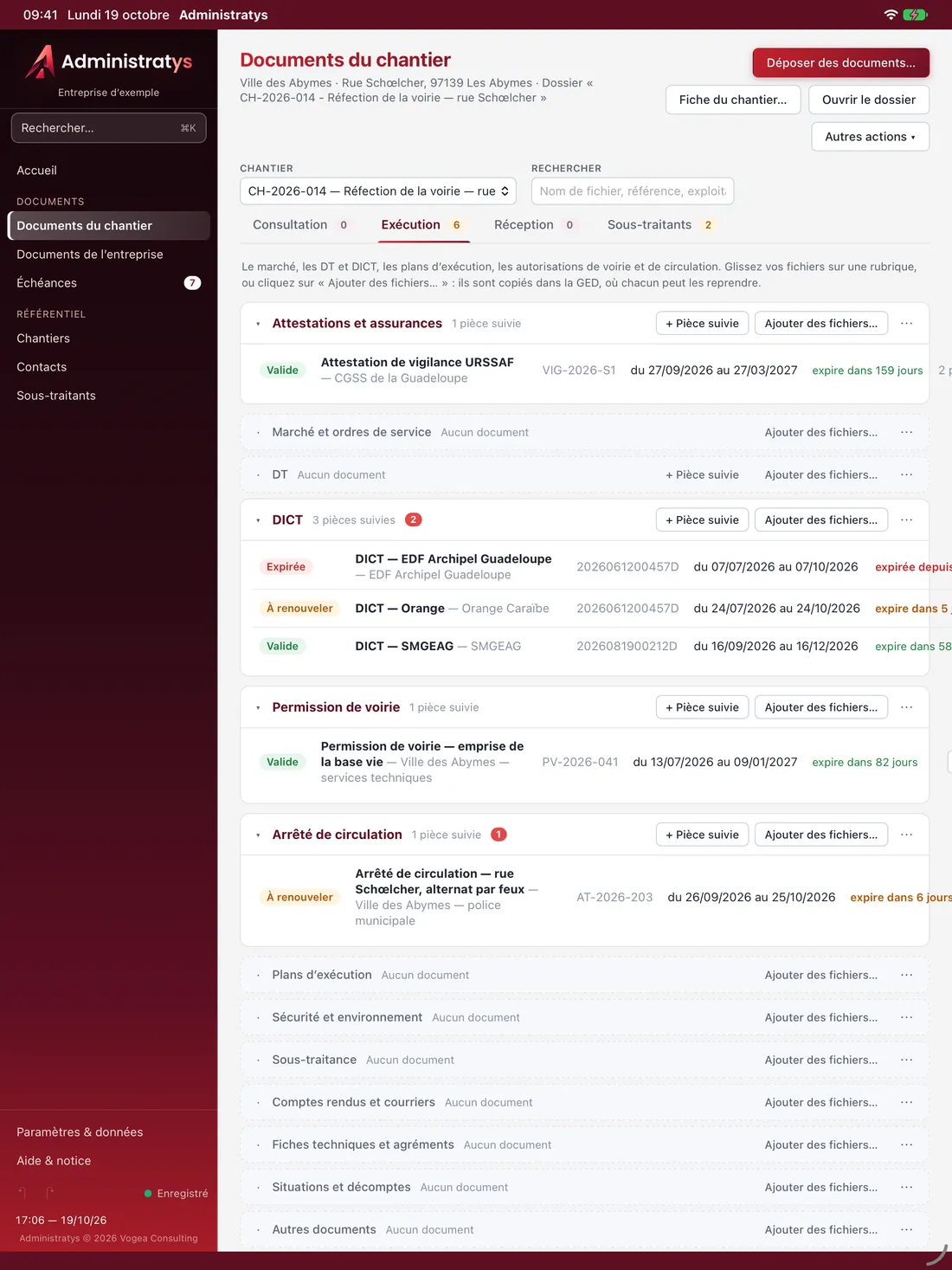Open ellipsis menu for Sécurité et environnement
This screenshot has width=952, height=1270.
(907, 1017)
